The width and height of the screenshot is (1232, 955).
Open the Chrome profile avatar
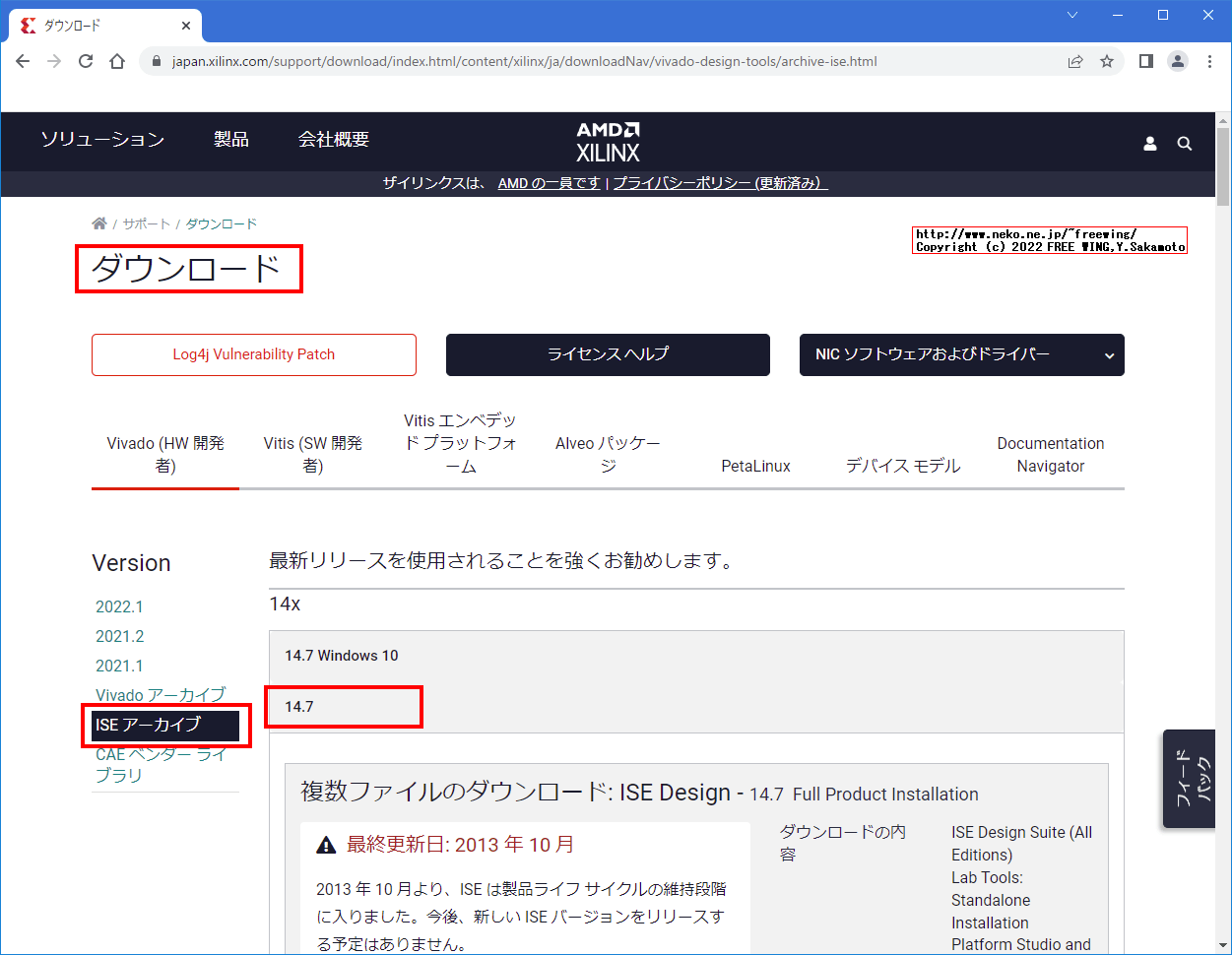coord(1178,60)
